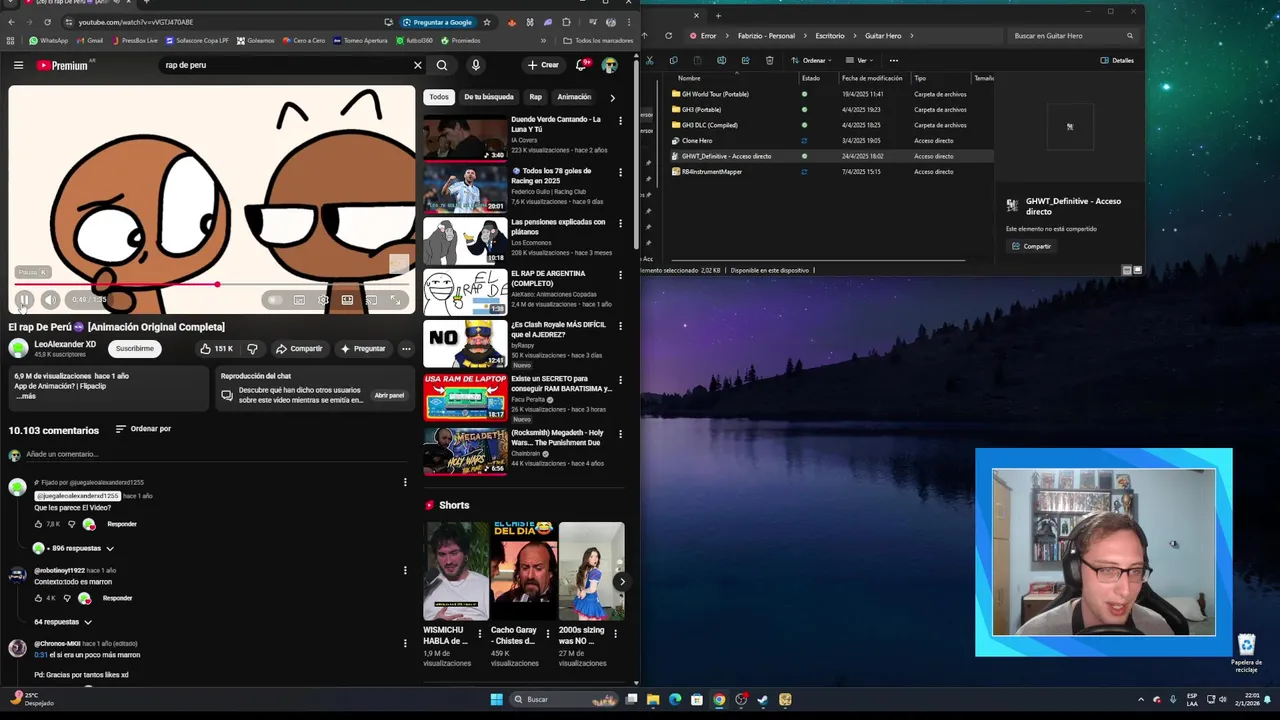Viewport: 1280px width, 720px height.
Task: Click the 0:31 timestamp in Chronos-MKII comment
Action: point(41,655)
